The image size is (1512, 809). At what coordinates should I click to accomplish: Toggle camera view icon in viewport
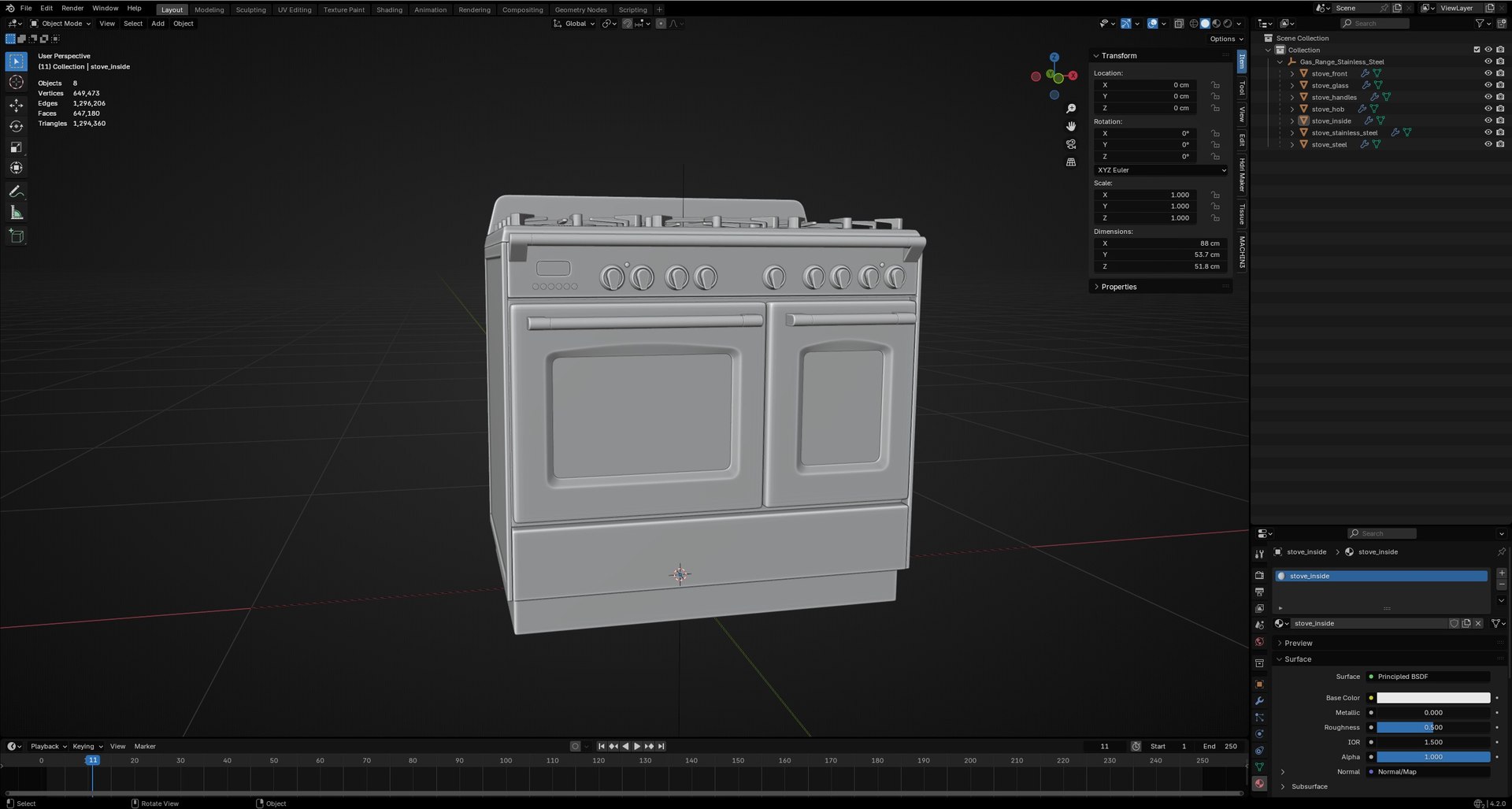[x=1071, y=144]
